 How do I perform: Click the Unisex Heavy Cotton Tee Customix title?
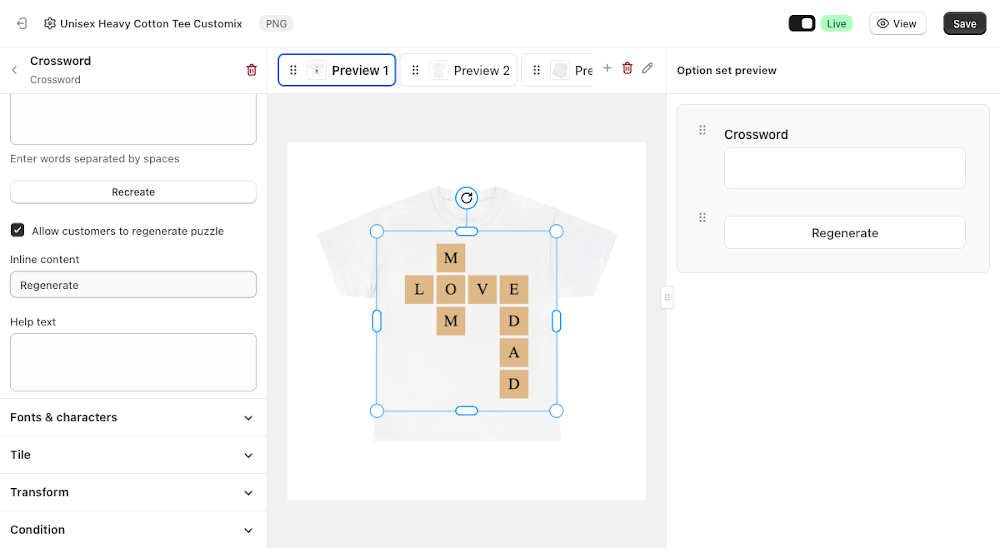(x=151, y=24)
